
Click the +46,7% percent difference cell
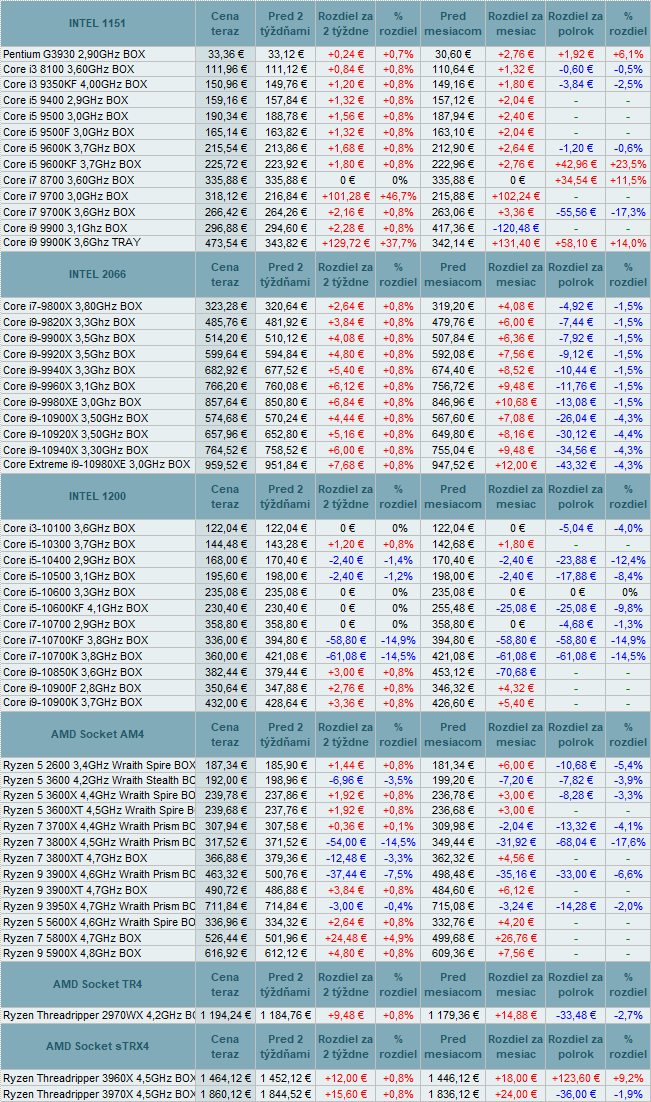click(398, 196)
